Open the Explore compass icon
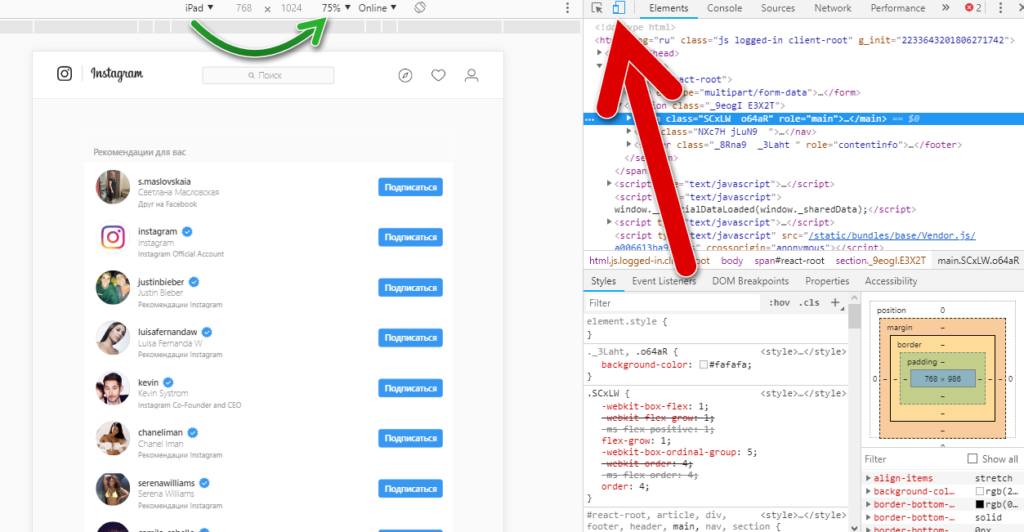The height and width of the screenshot is (532, 1024). 405,76
